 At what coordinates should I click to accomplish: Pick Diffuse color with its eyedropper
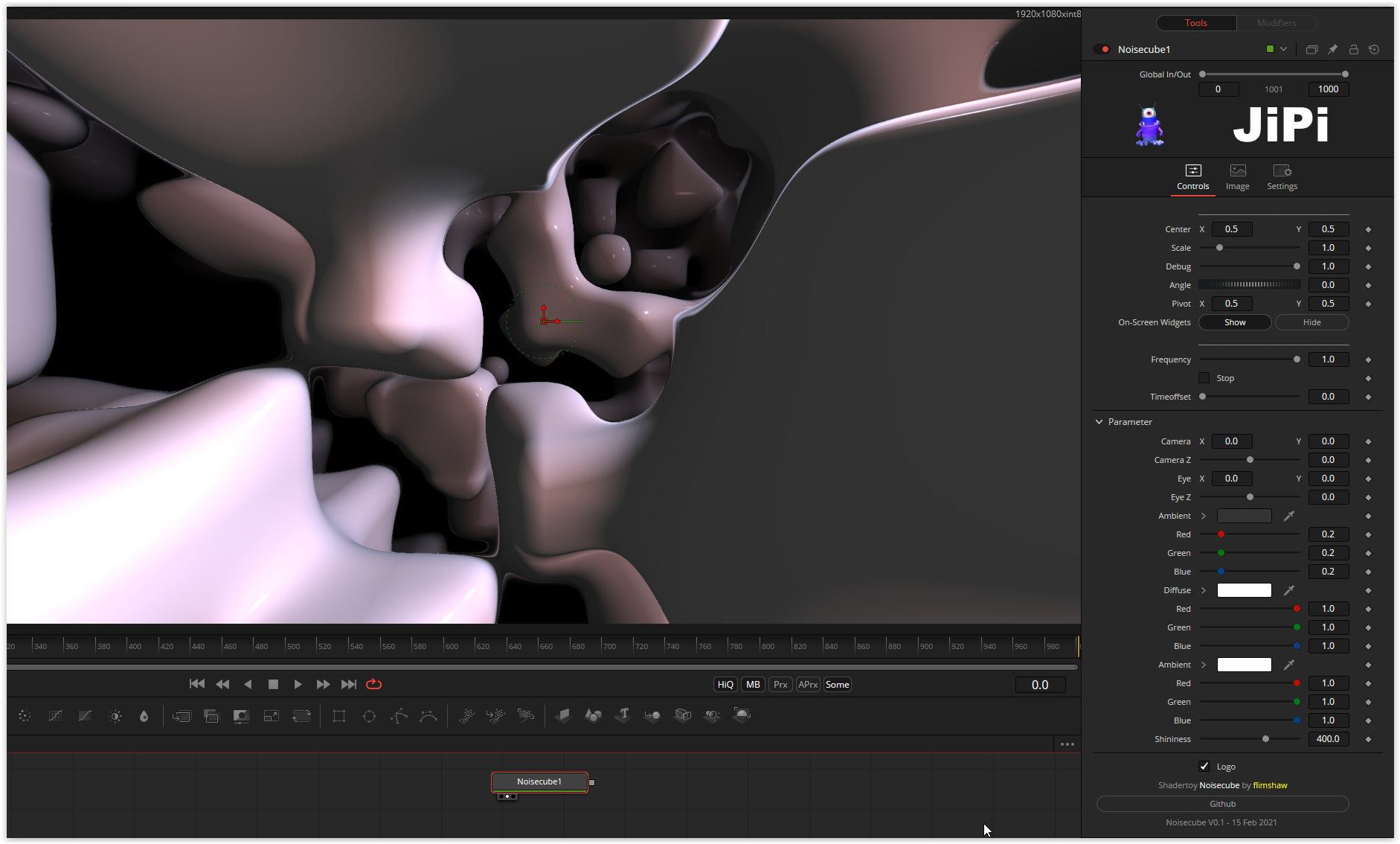point(1289,590)
